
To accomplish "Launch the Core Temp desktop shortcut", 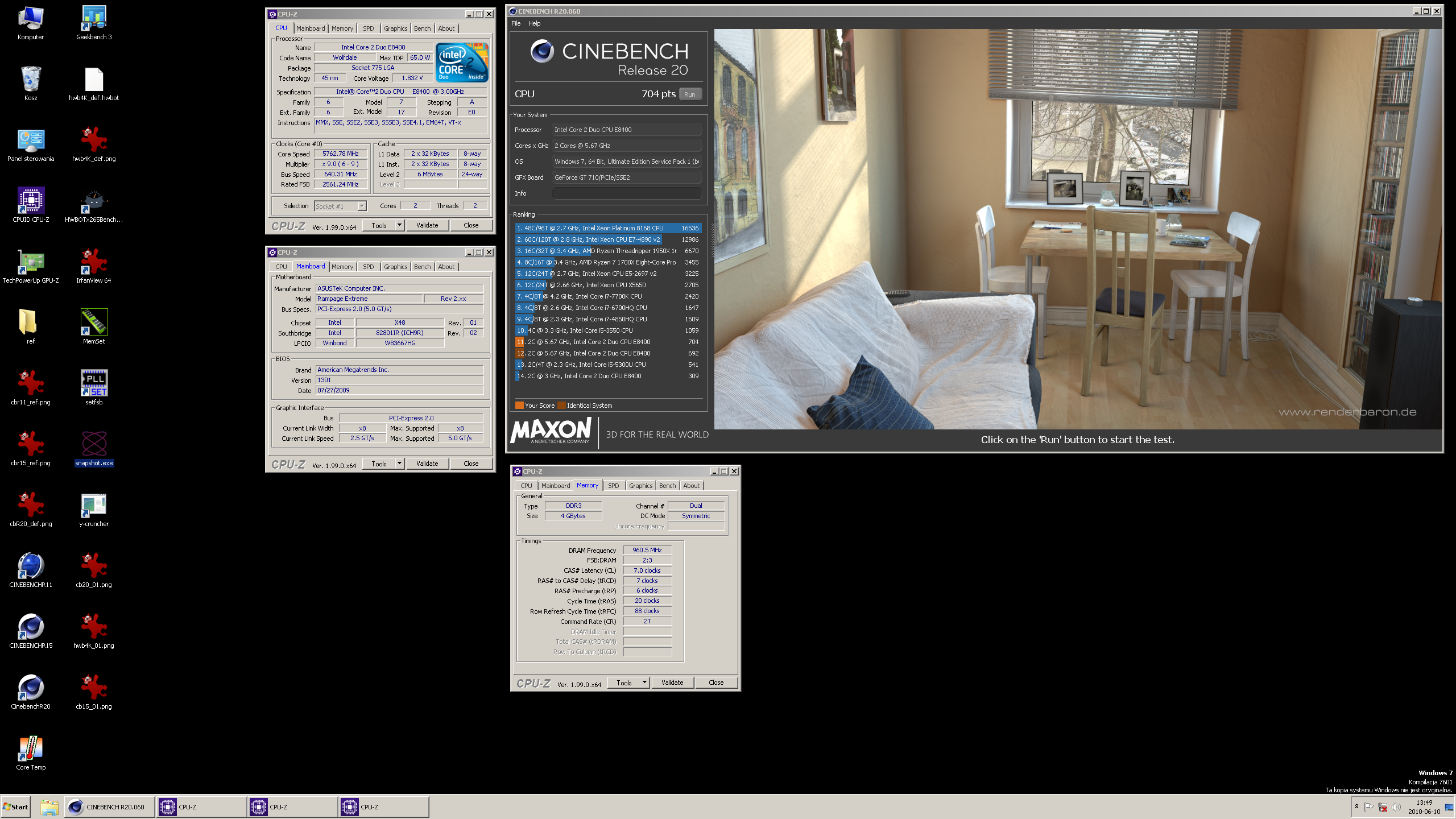I will 31,753.
